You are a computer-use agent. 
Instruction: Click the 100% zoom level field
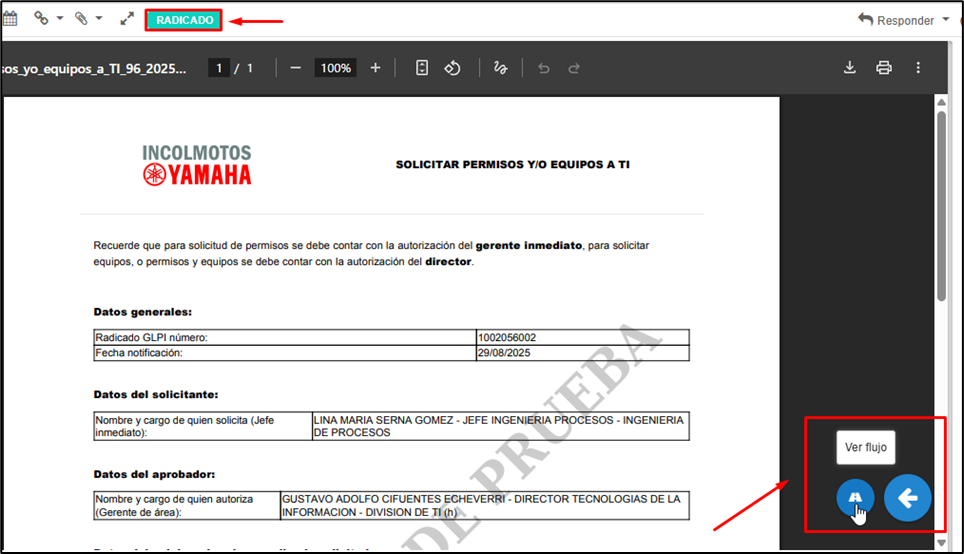[335, 68]
